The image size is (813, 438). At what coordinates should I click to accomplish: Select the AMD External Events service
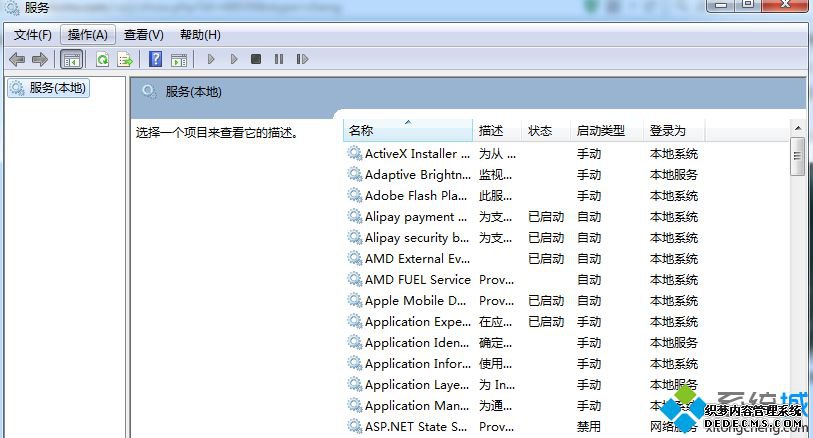click(x=523, y=259)
